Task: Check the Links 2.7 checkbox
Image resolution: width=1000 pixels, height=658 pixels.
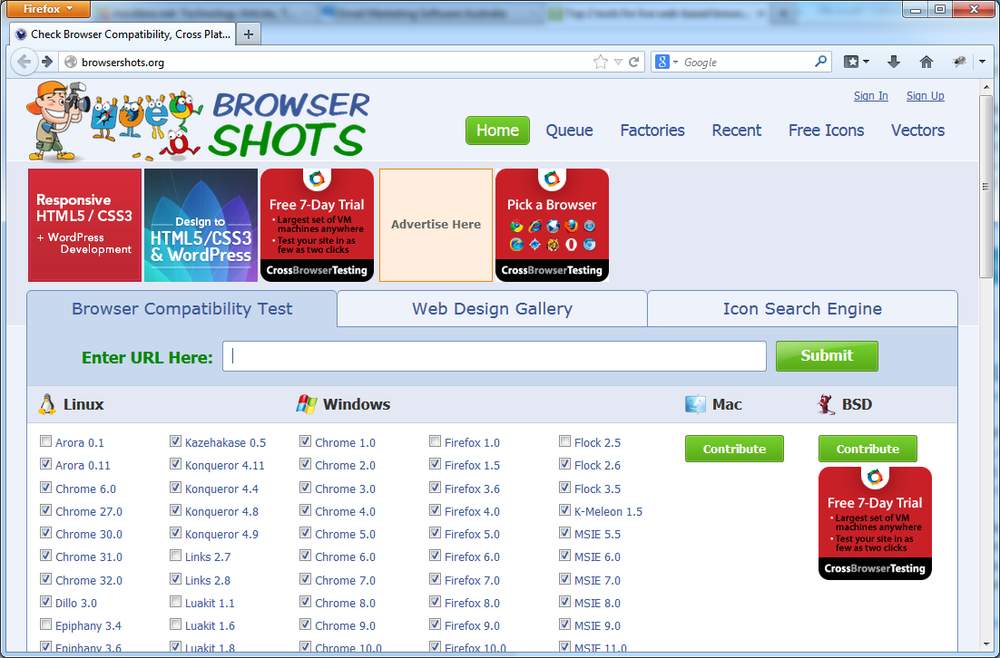Action: click(175, 556)
